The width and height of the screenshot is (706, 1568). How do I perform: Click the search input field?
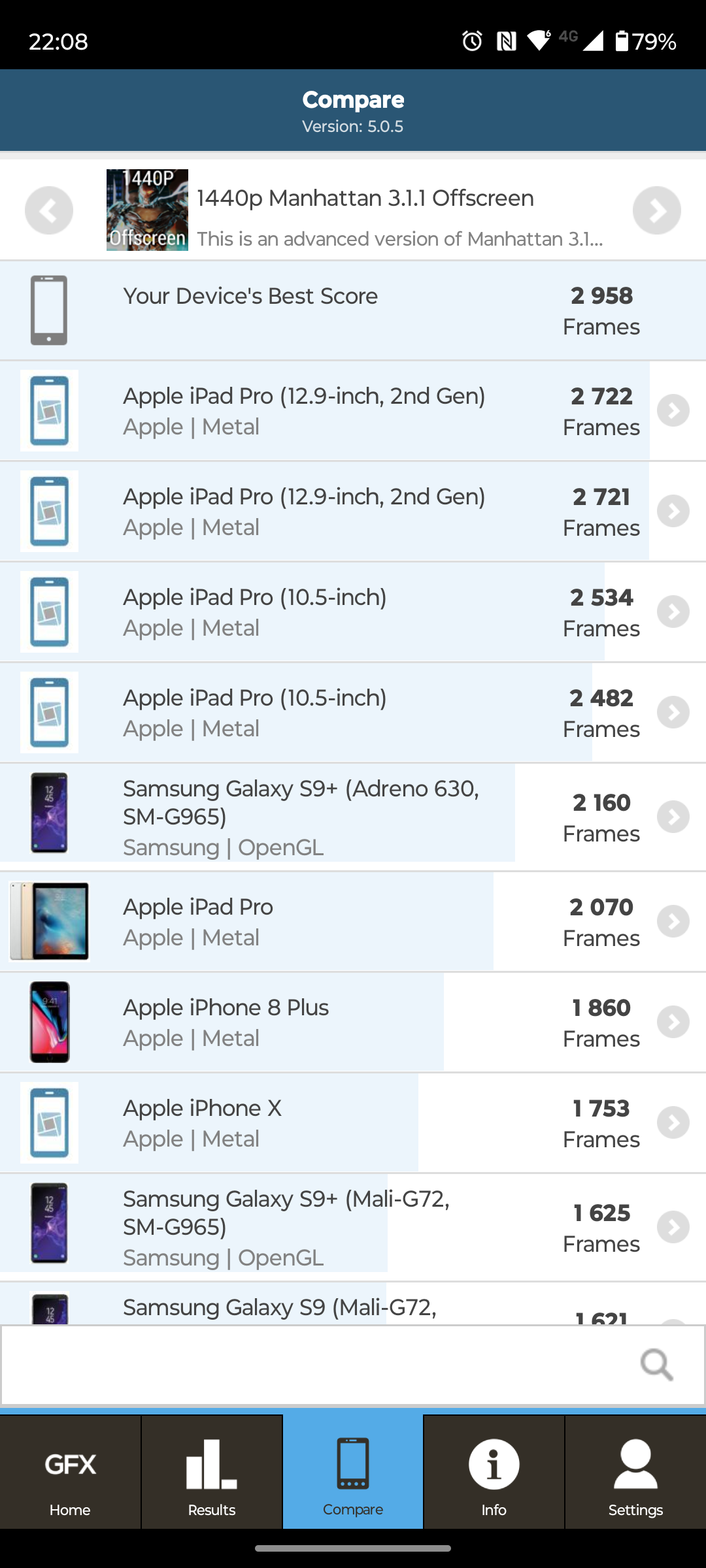(x=314, y=1364)
